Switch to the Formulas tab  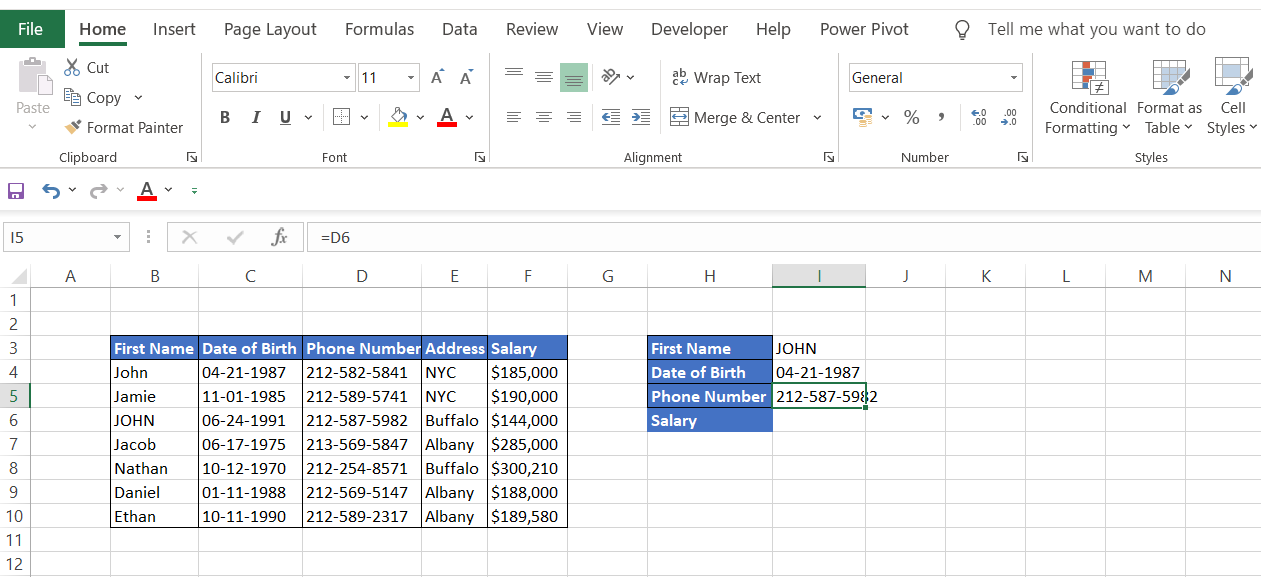click(x=379, y=29)
